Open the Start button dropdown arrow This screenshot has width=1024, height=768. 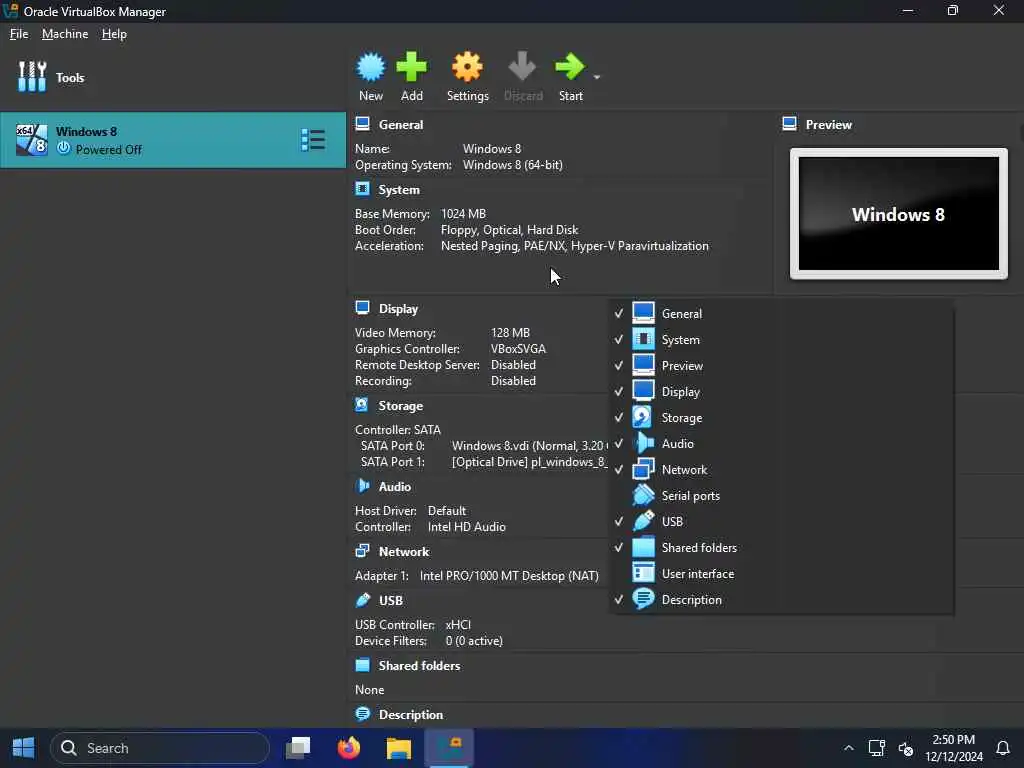pos(597,77)
